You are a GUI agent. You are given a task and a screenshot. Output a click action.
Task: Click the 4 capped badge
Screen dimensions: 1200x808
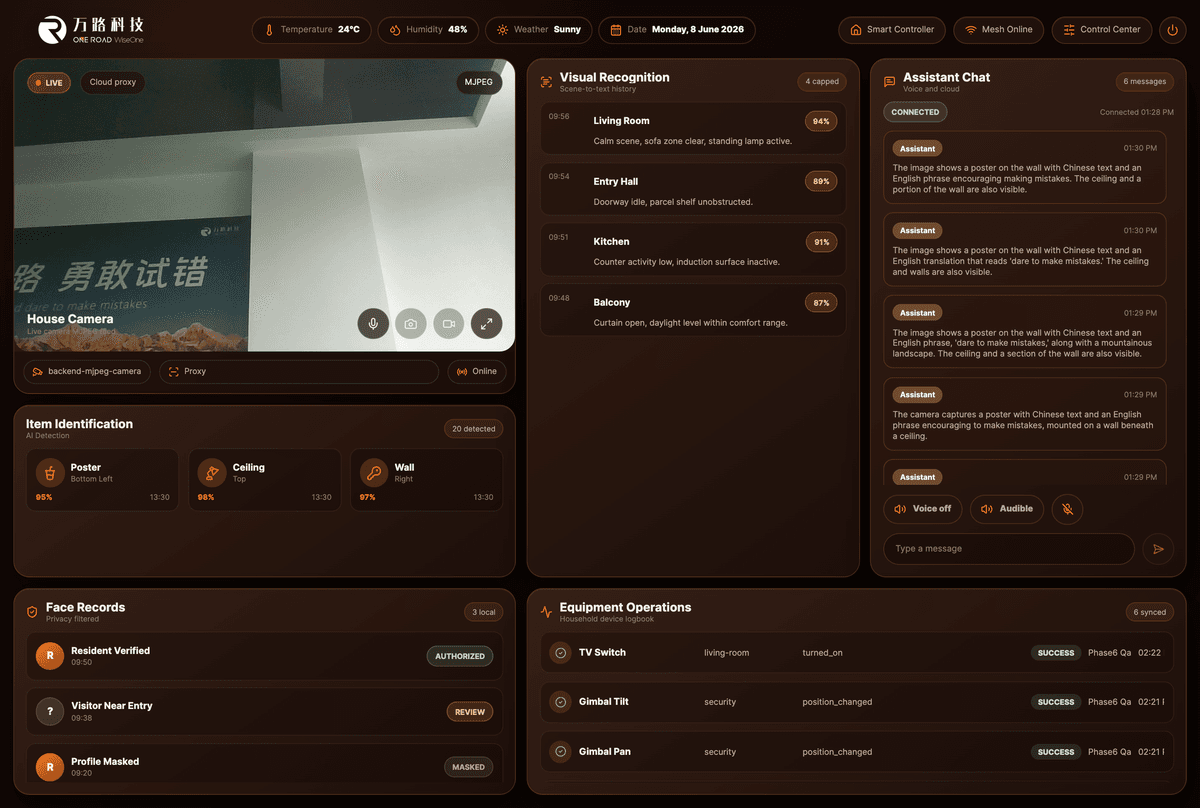tap(822, 82)
